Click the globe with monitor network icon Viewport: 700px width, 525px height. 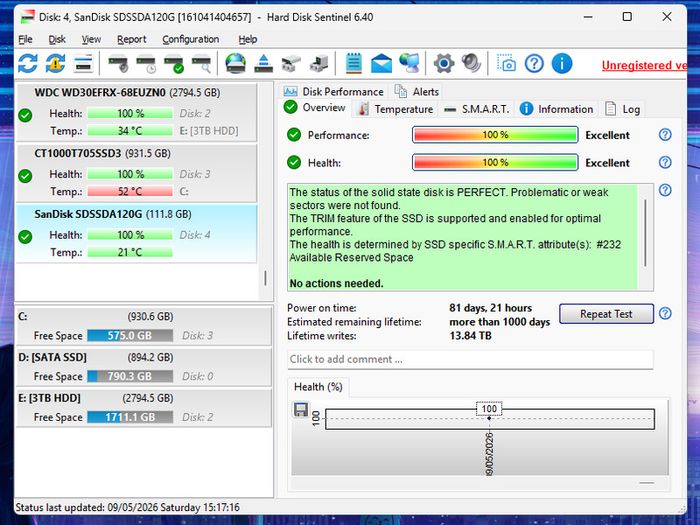[409, 63]
